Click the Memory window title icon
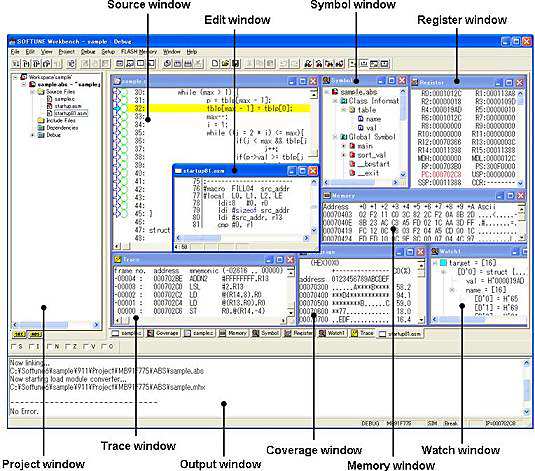Screen dimensions: 535x471 coord(327,196)
